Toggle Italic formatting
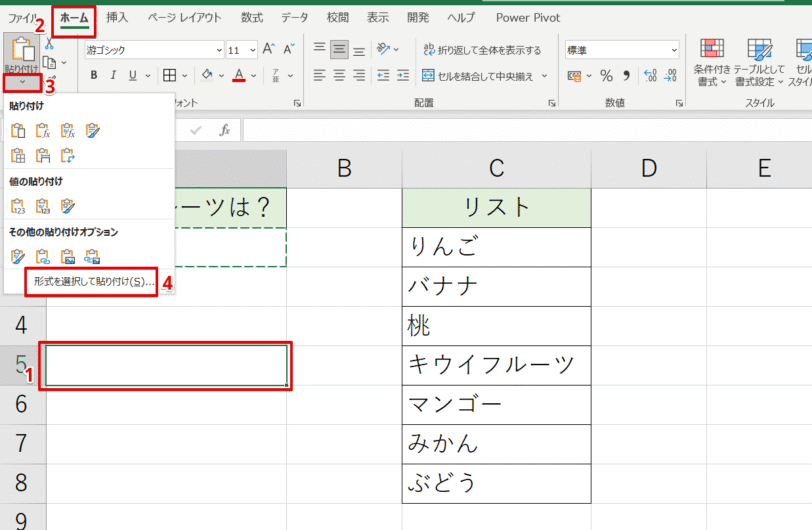Screen dimensions: 812x530 pyautogui.click(x=113, y=75)
